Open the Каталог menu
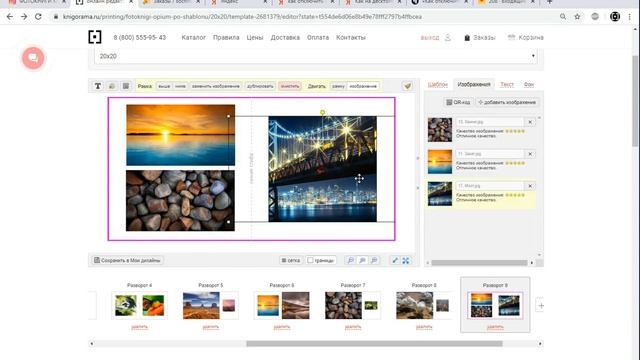640x360 pixels. 193,37
